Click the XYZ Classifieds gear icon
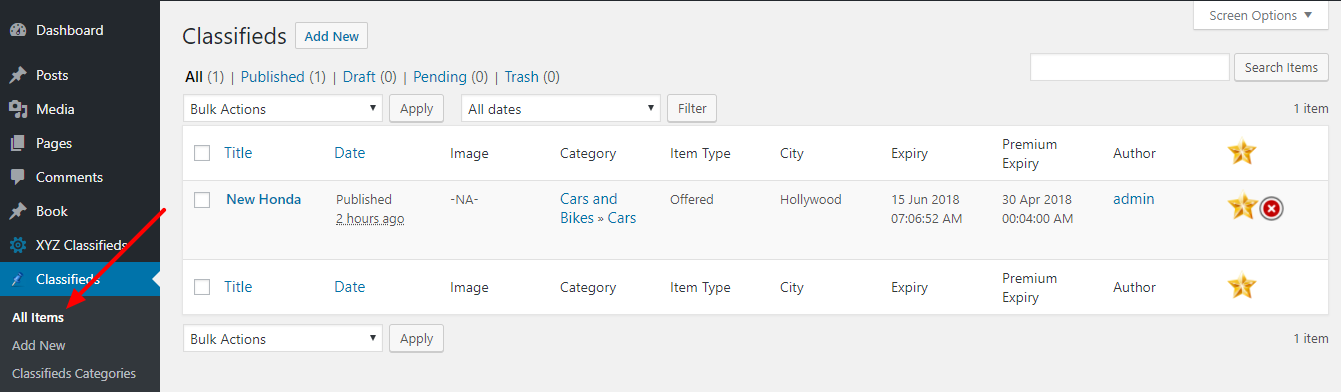Viewport: 1341px width, 392px height. click(18, 245)
